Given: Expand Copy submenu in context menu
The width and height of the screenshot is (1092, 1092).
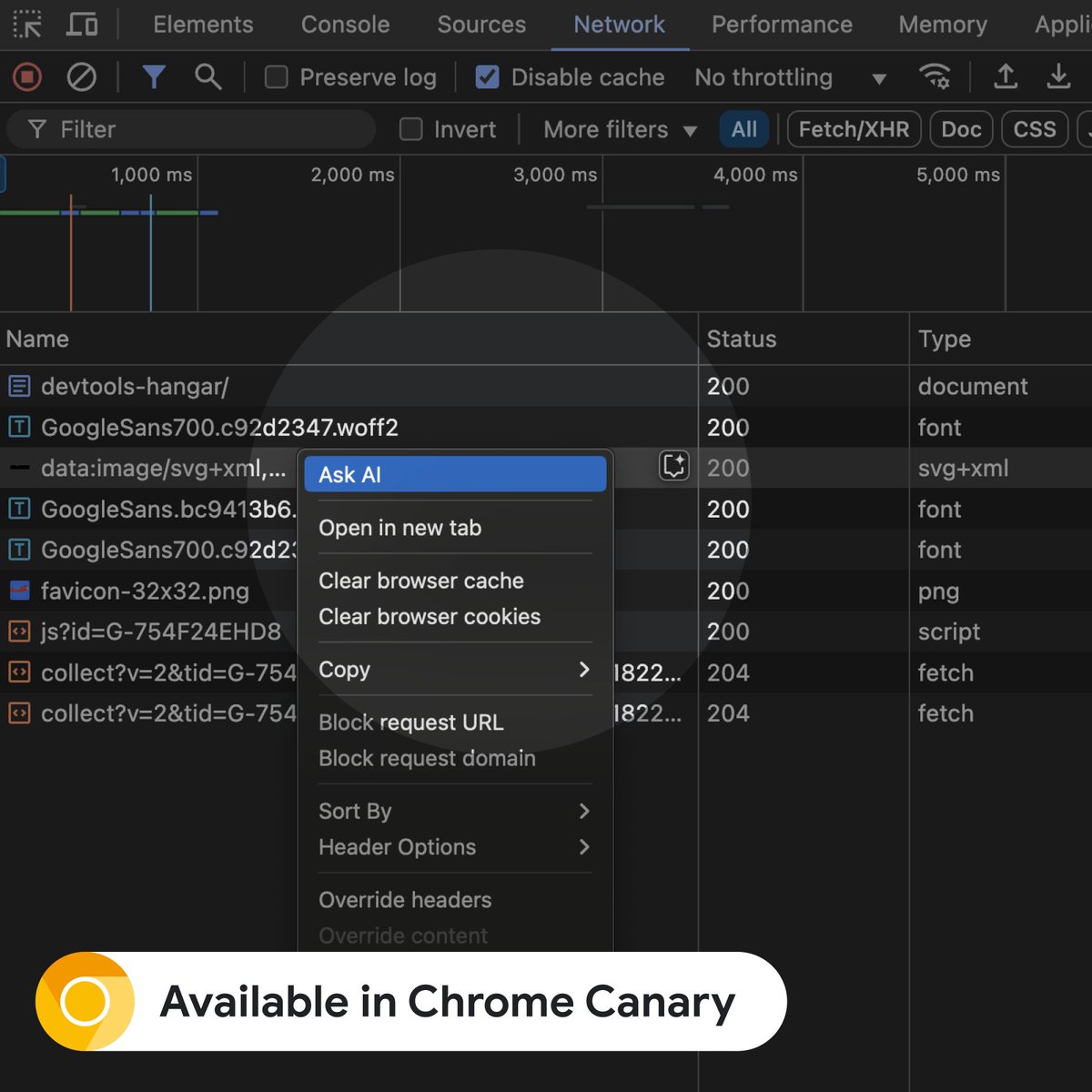Looking at the screenshot, I should pos(455,670).
